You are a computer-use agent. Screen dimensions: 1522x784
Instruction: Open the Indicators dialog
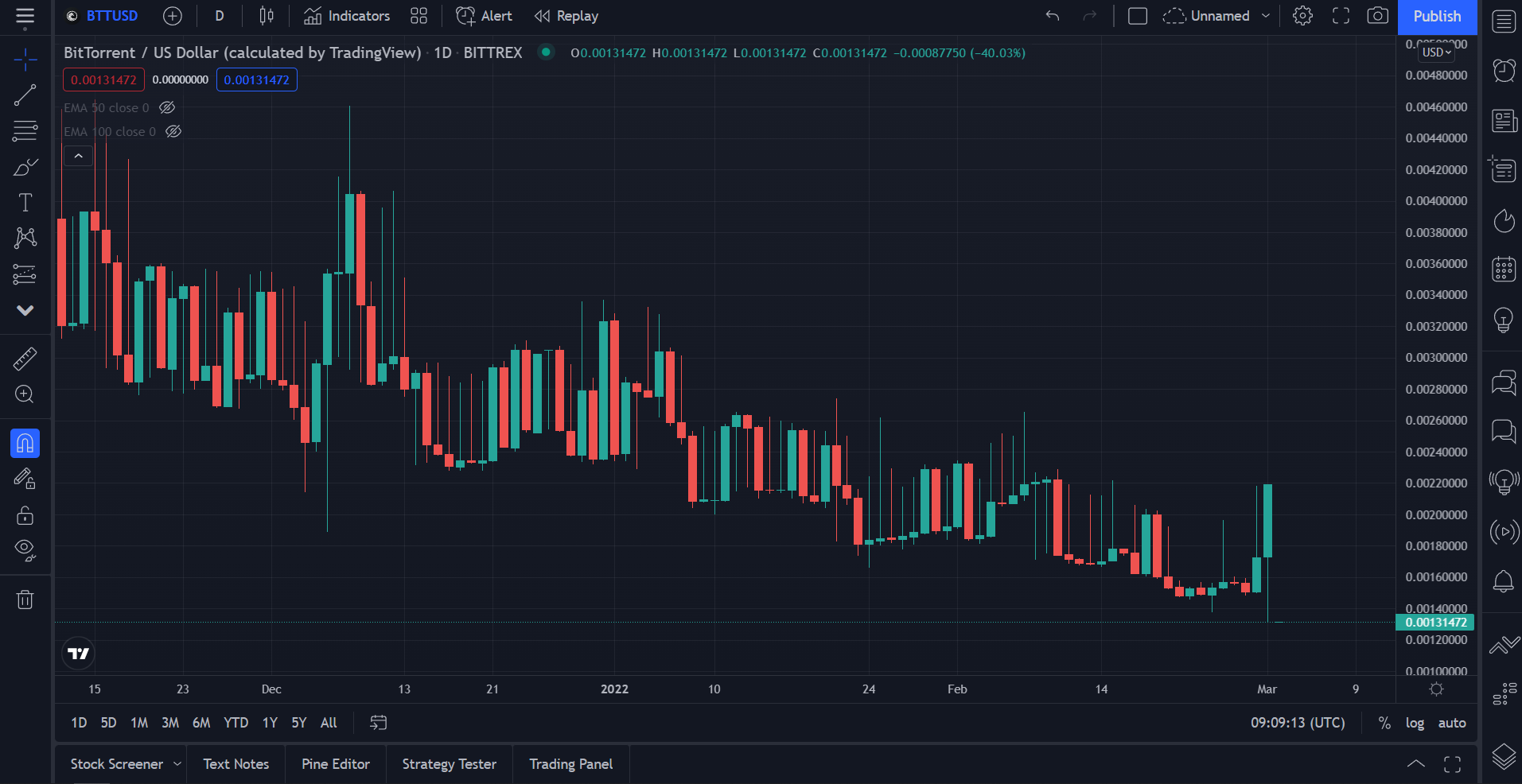coord(347,16)
